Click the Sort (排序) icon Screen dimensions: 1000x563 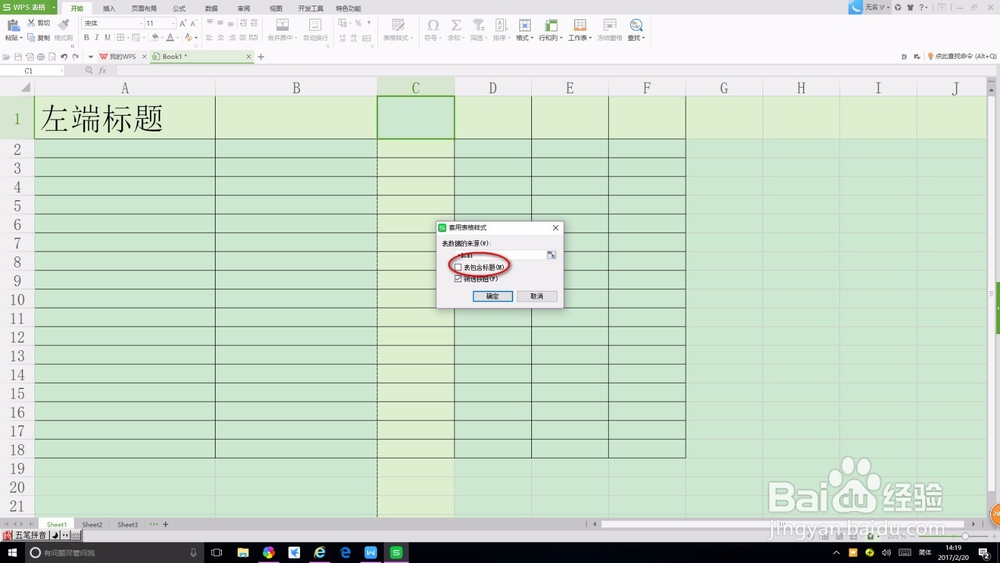pyautogui.click(x=501, y=26)
